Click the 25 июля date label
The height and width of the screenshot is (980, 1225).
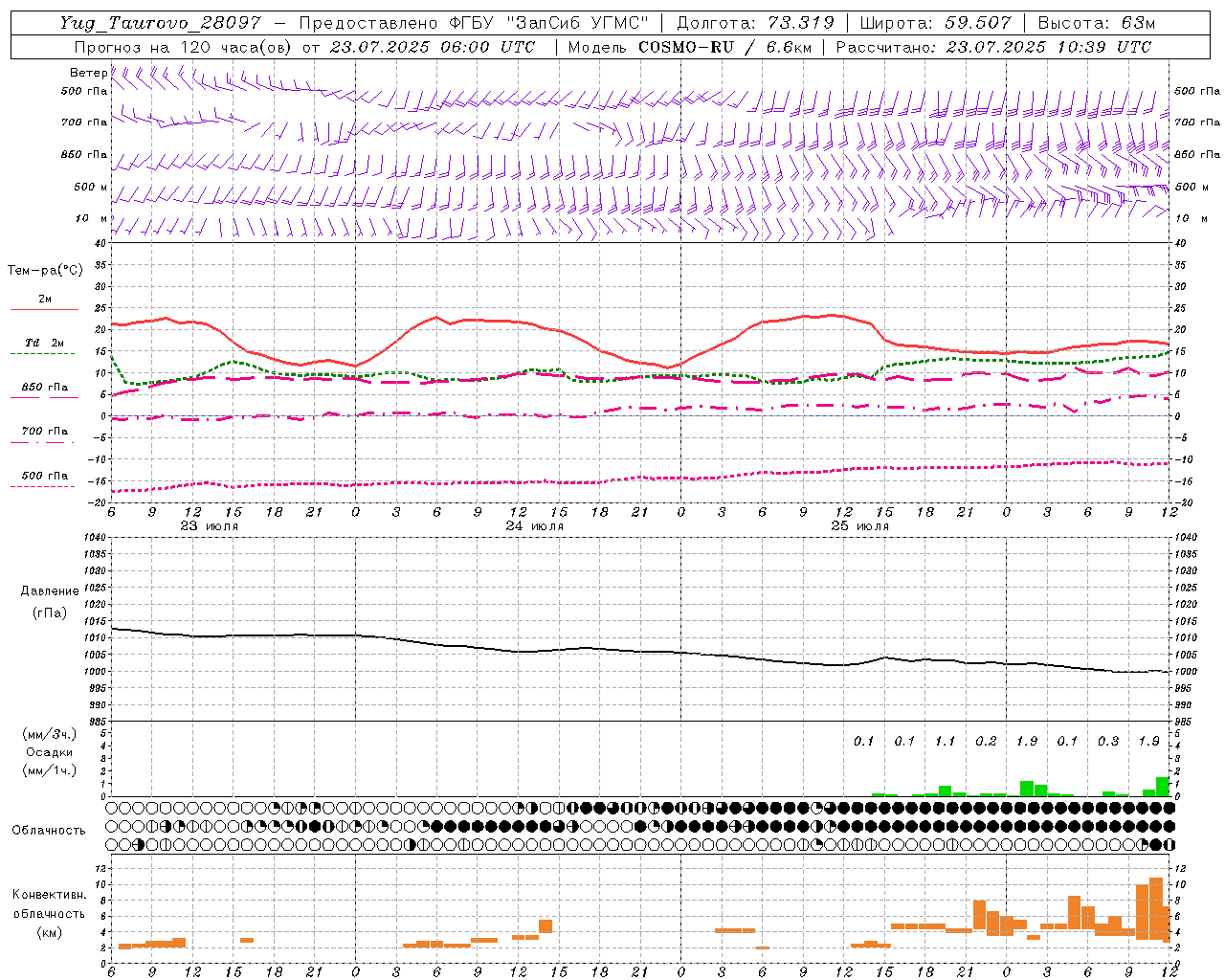pyautogui.click(x=860, y=526)
